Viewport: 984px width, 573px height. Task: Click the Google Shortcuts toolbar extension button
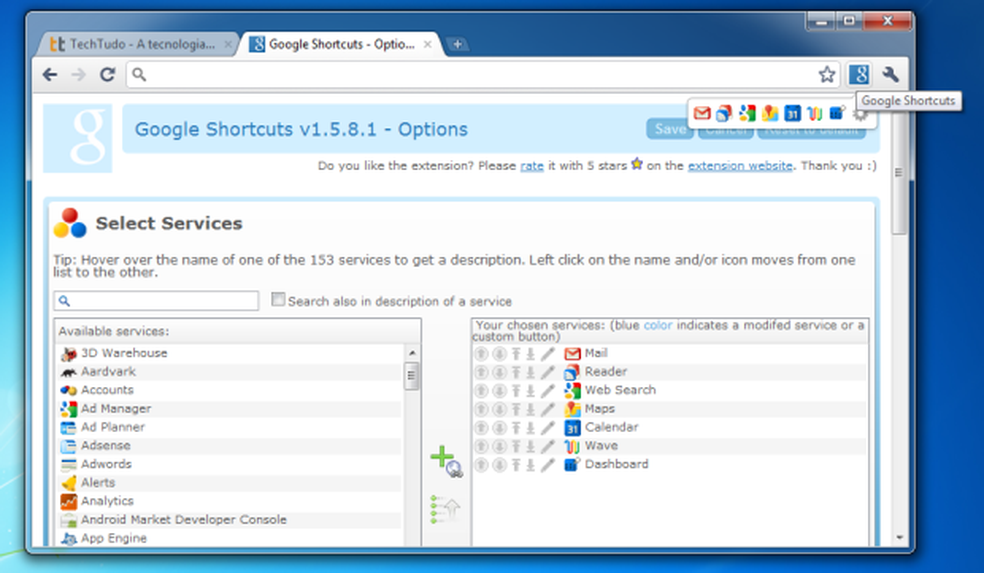[858, 75]
